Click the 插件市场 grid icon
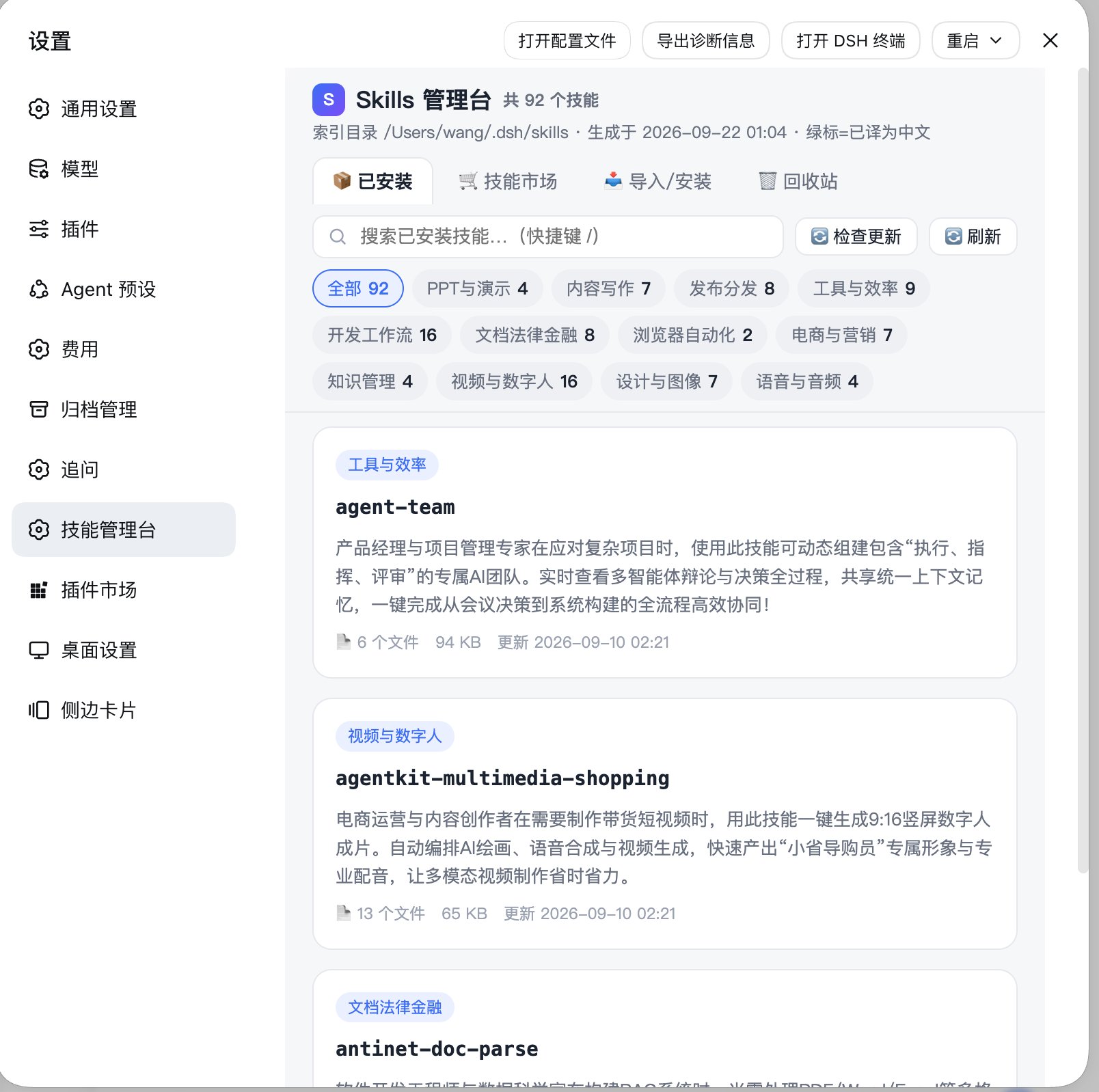This screenshot has height=1092, width=1099. (x=39, y=590)
